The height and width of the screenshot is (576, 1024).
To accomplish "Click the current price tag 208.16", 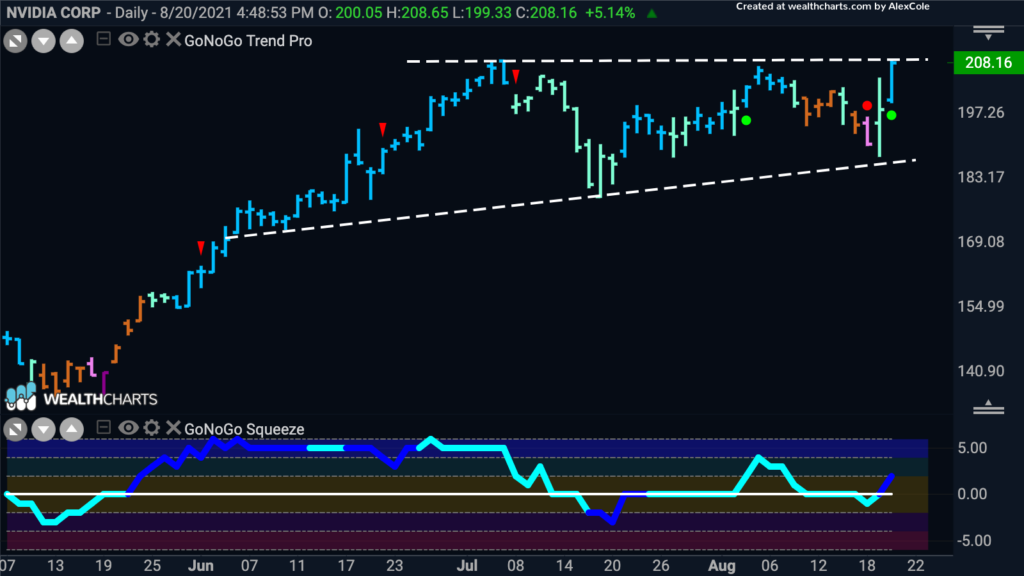I will coord(988,63).
